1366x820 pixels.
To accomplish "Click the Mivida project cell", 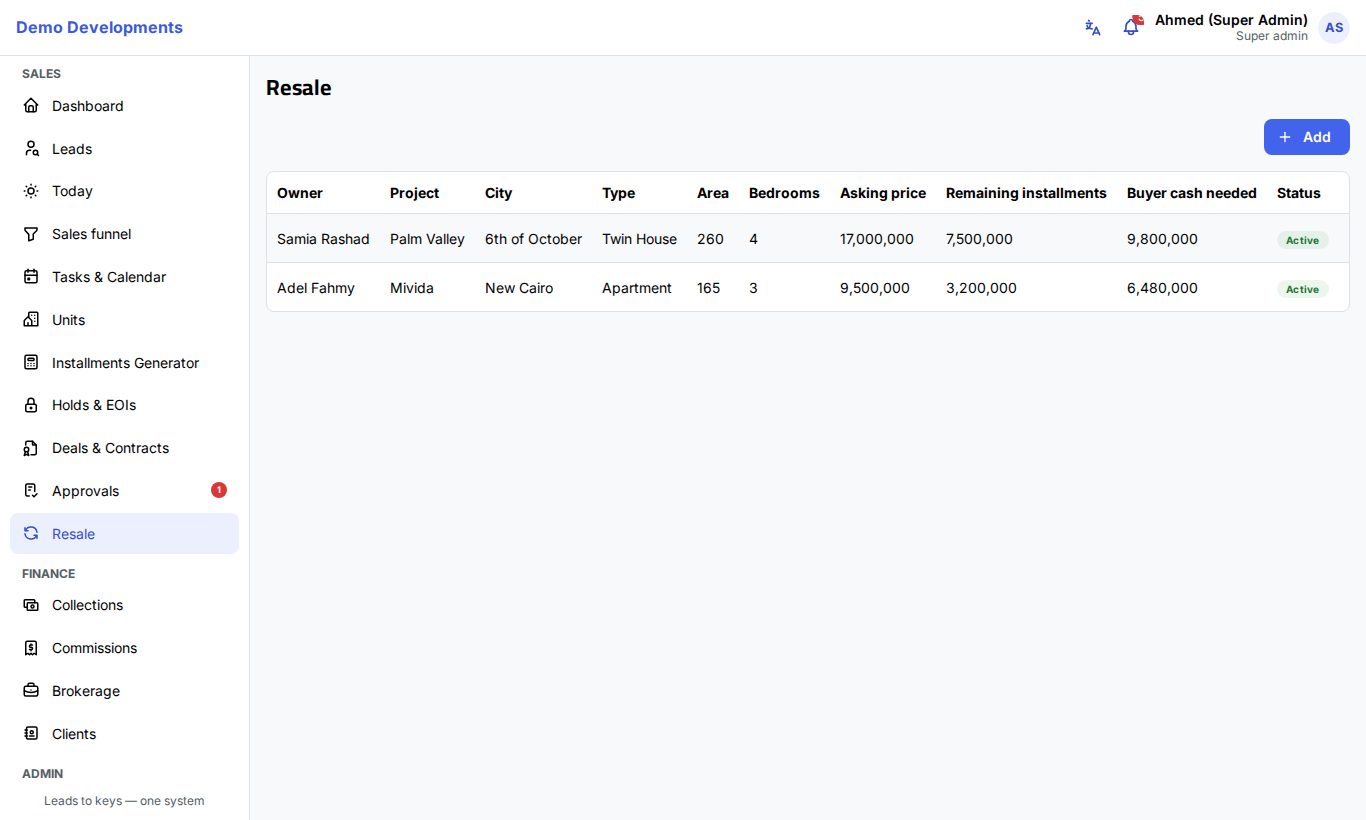I will coord(412,288).
